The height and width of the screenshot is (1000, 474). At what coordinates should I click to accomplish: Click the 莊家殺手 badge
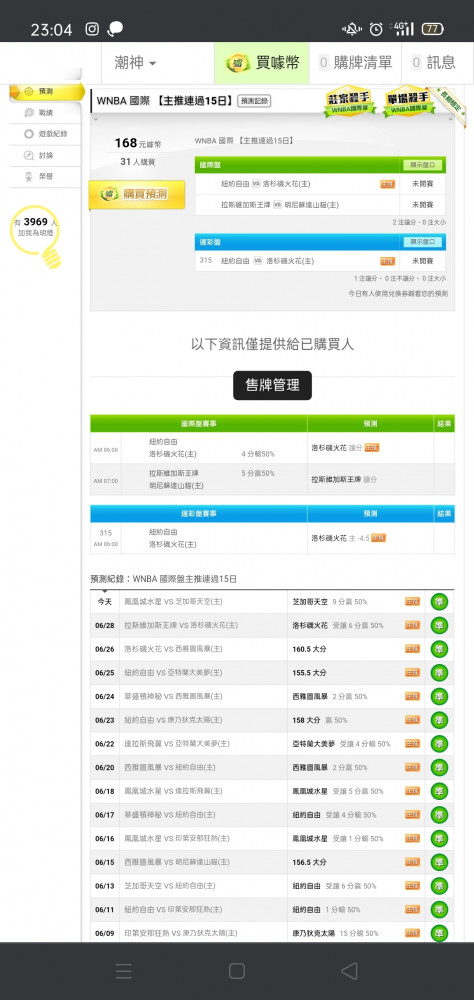click(349, 102)
